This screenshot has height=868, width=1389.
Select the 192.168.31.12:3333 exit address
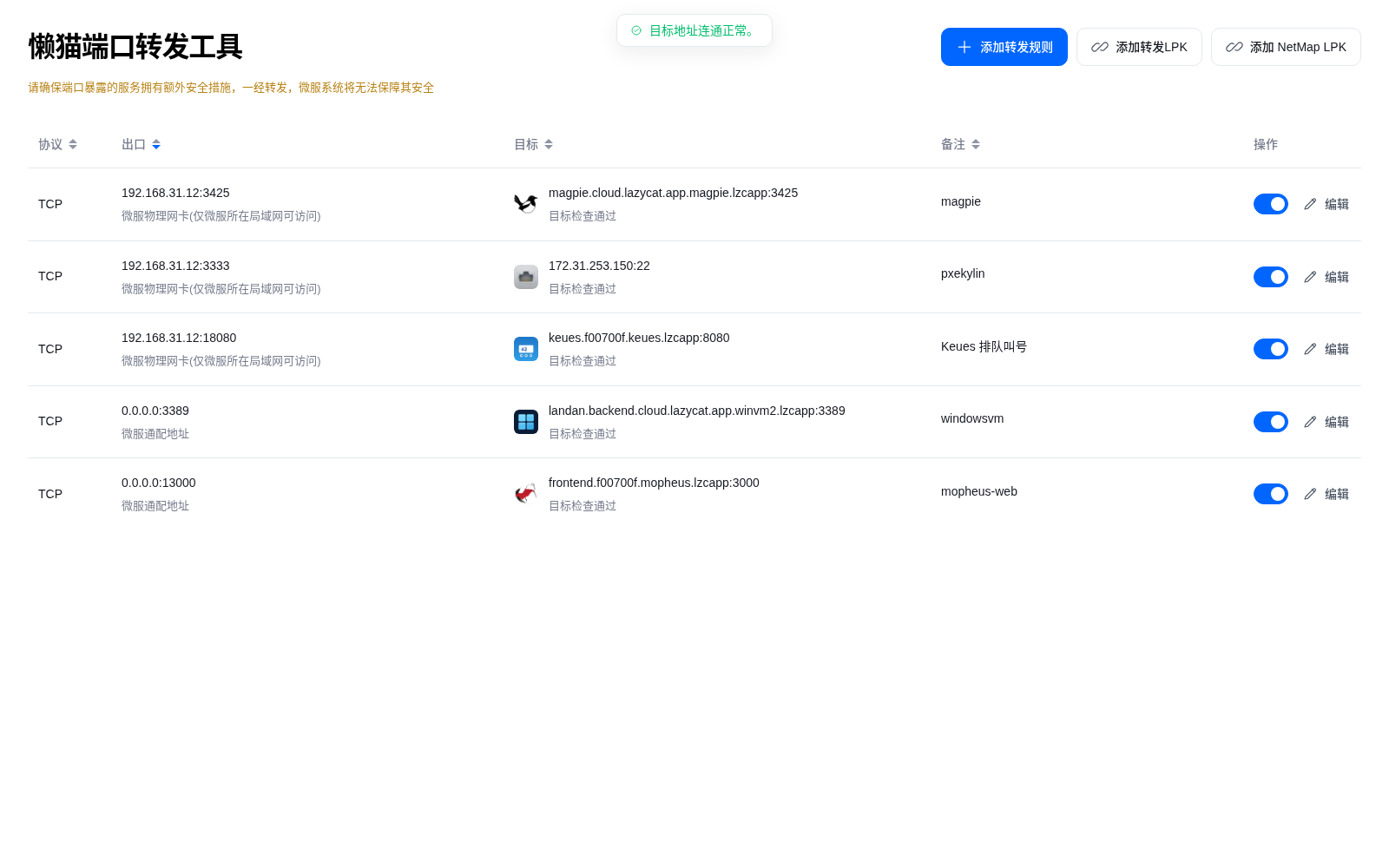[x=175, y=266]
